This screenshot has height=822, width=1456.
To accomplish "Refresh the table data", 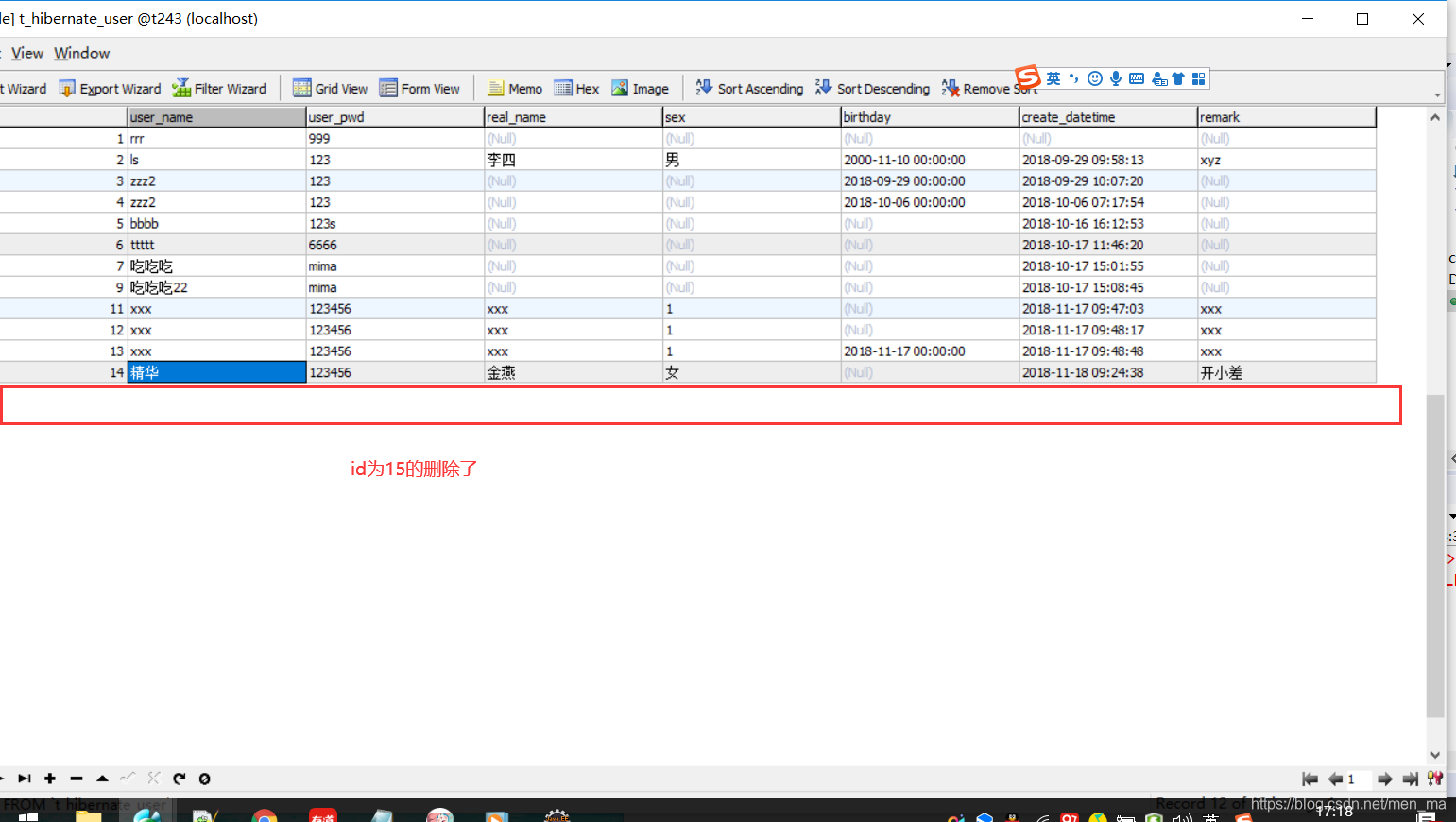I will [x=180, y=779].
